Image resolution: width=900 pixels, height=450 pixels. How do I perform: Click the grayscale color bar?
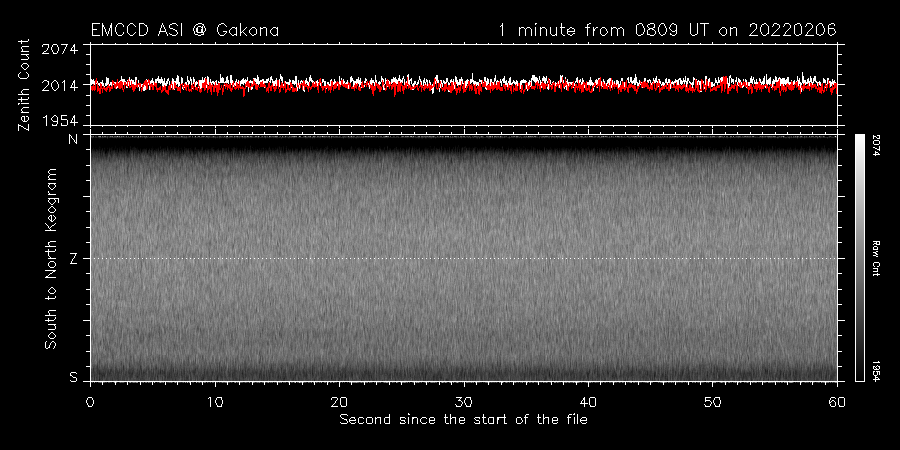859,258
